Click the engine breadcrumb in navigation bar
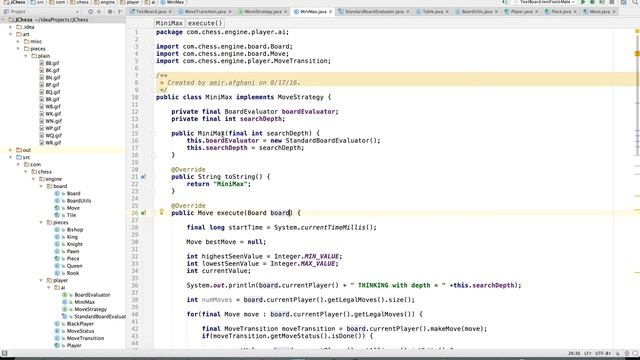640x360 pixels. tap(104, 2)
